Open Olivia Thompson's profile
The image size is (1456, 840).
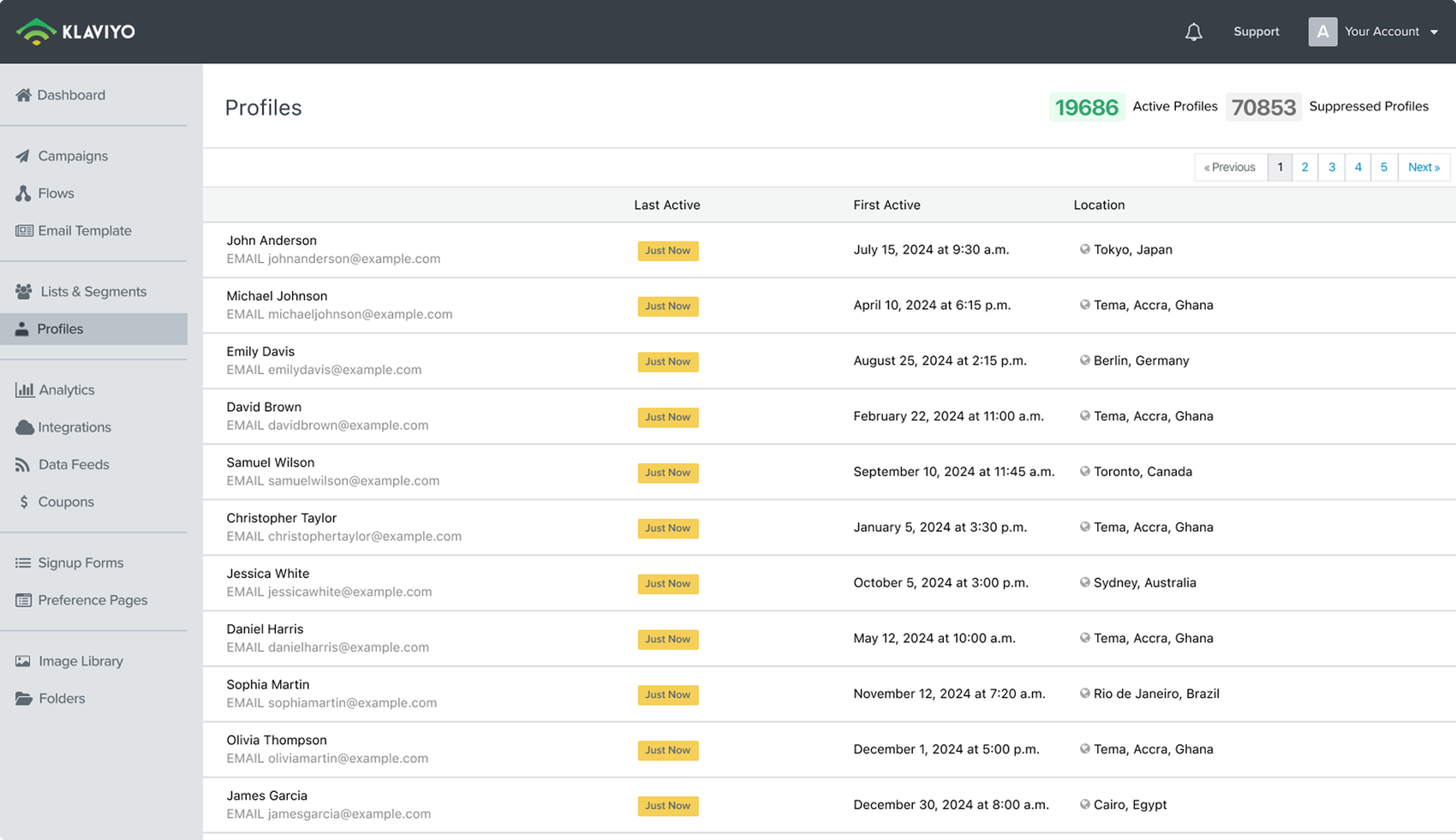(277, 740)
